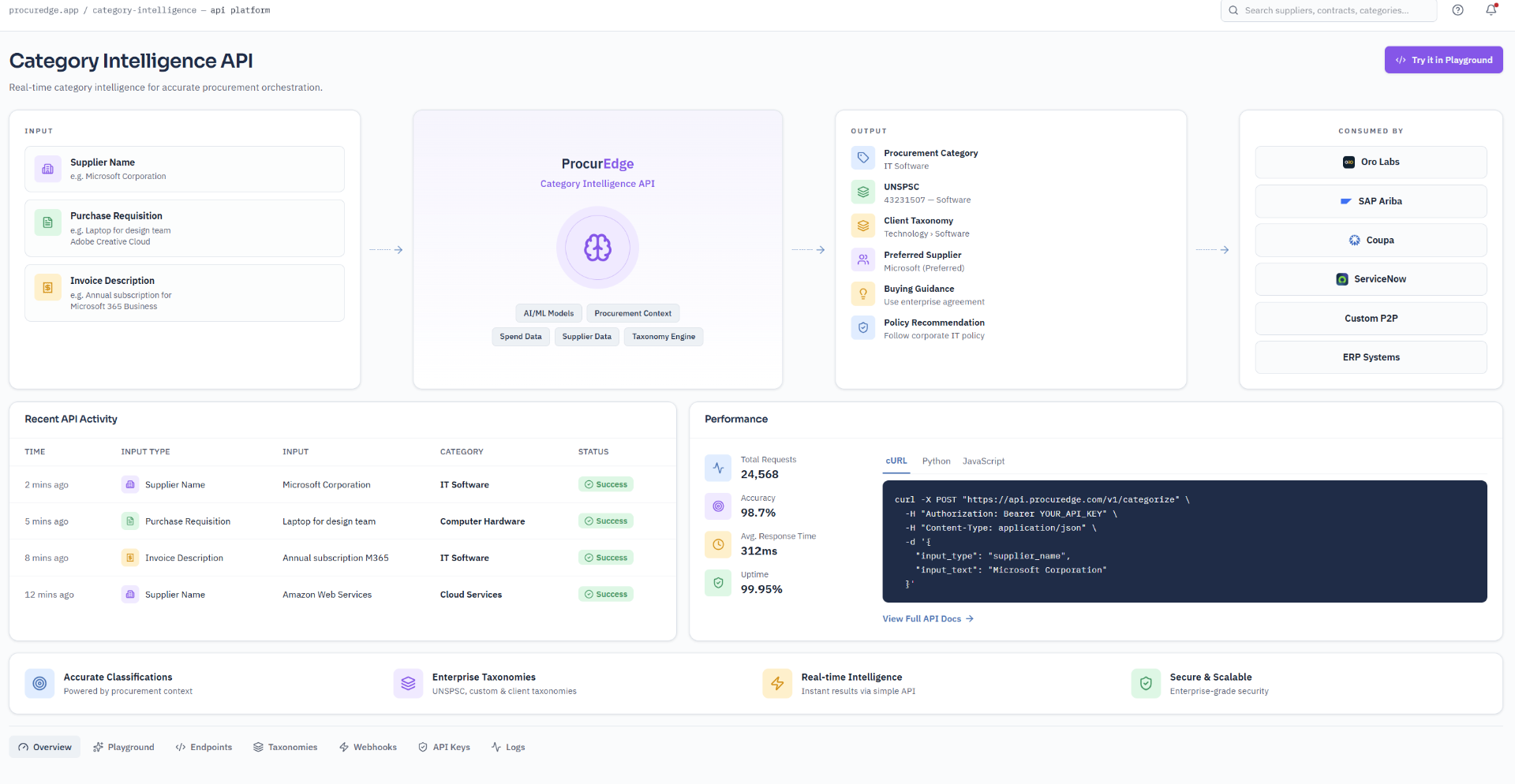
Task: Click the Uptime shield icon
Action: click(x=718, y=583)
